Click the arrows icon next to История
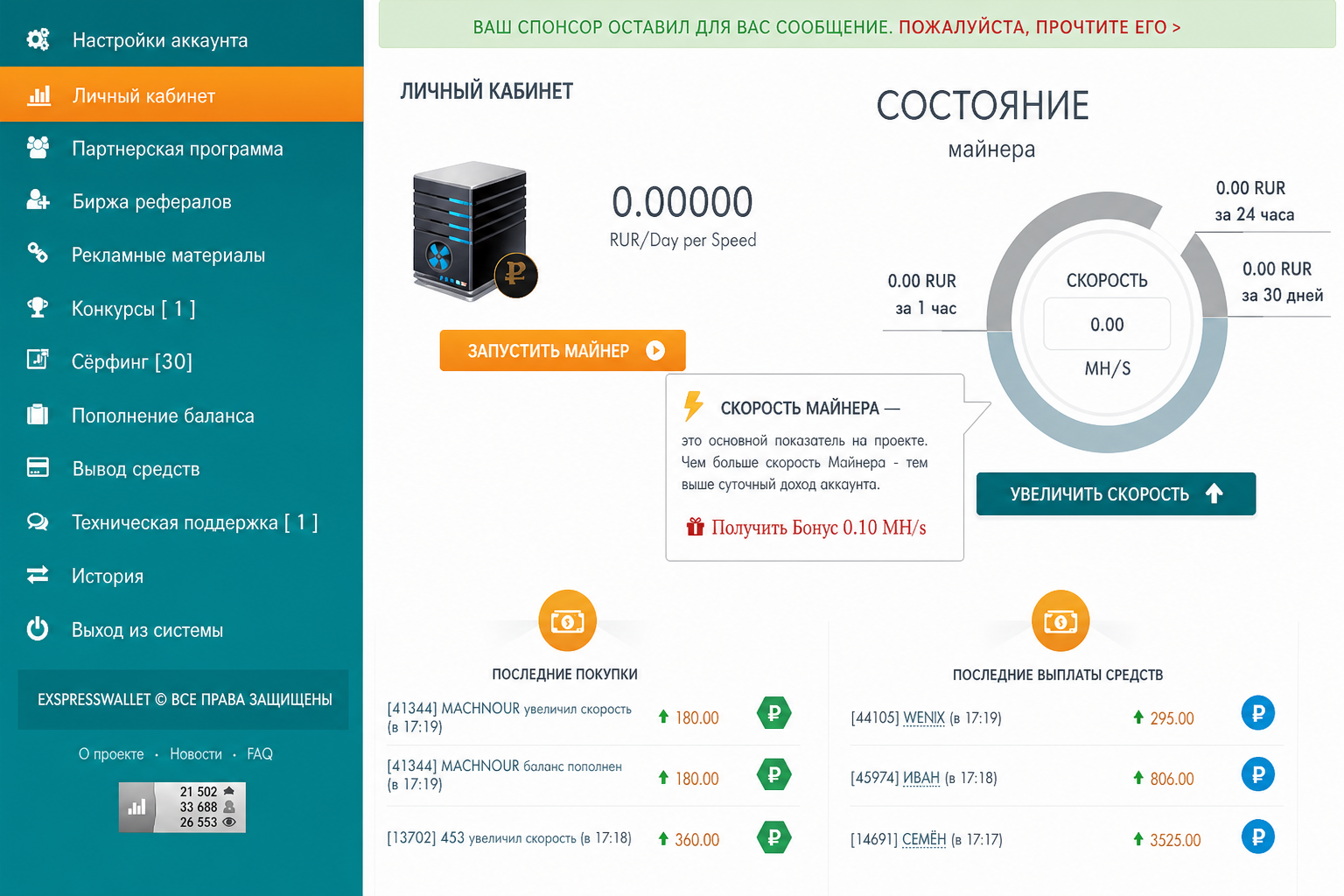This screenshot has height=896, width=1344. pyautogui.click(x=38, y=575)
